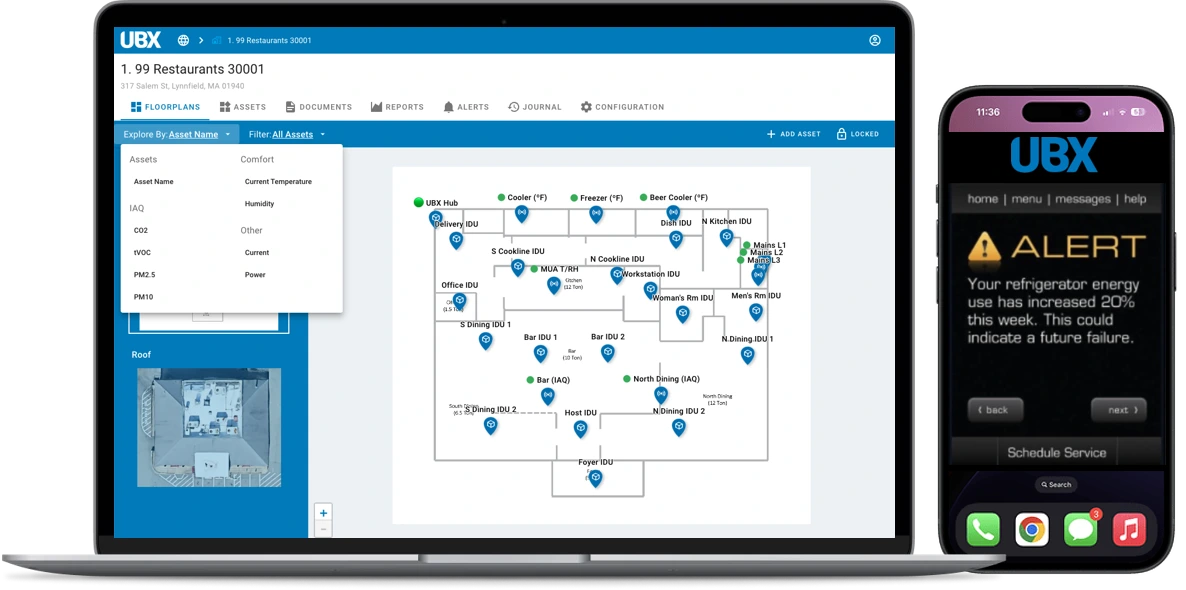This screenshot has width=1186, height=590.
Task: Select the North Dining (IAQ) sensor marker
Action: click(661, 394)
